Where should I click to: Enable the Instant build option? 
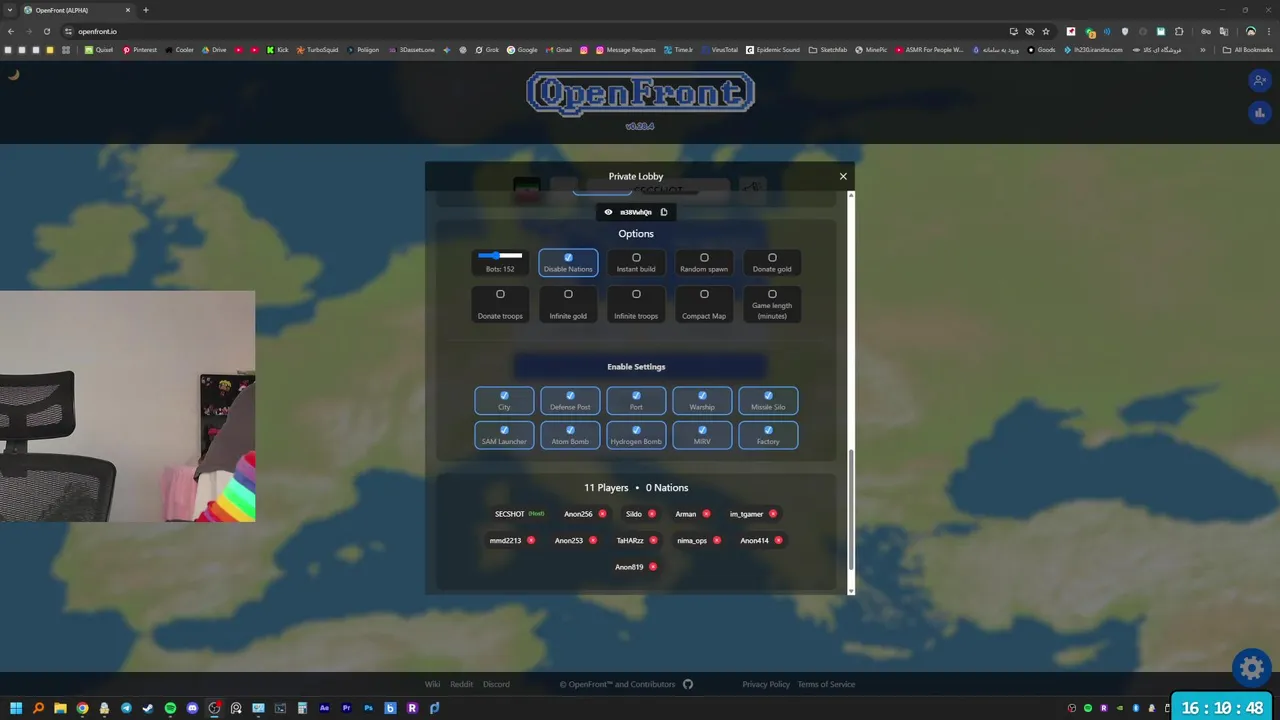636,262
